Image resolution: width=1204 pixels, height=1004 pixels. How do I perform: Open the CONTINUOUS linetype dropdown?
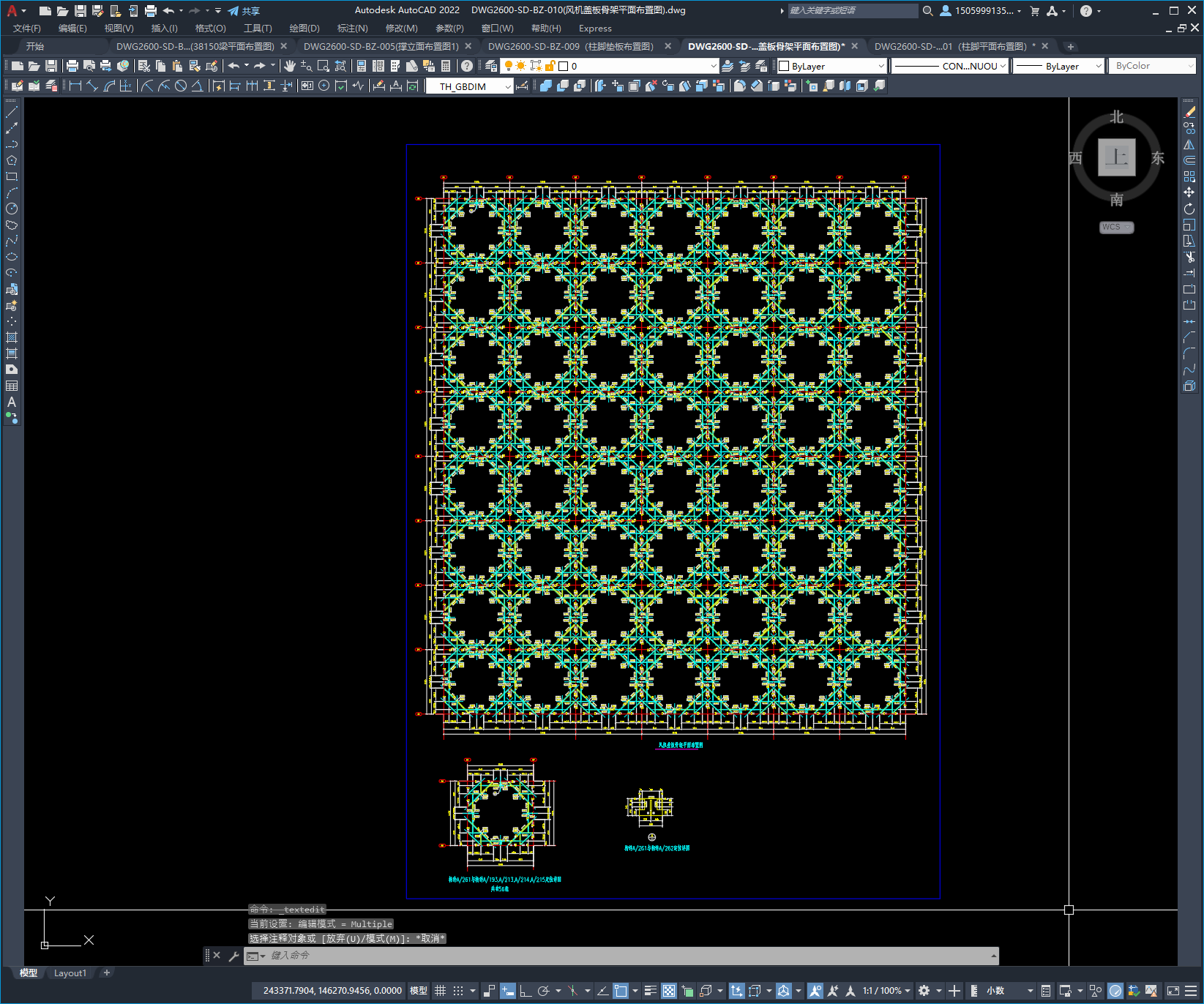[951, 66]
